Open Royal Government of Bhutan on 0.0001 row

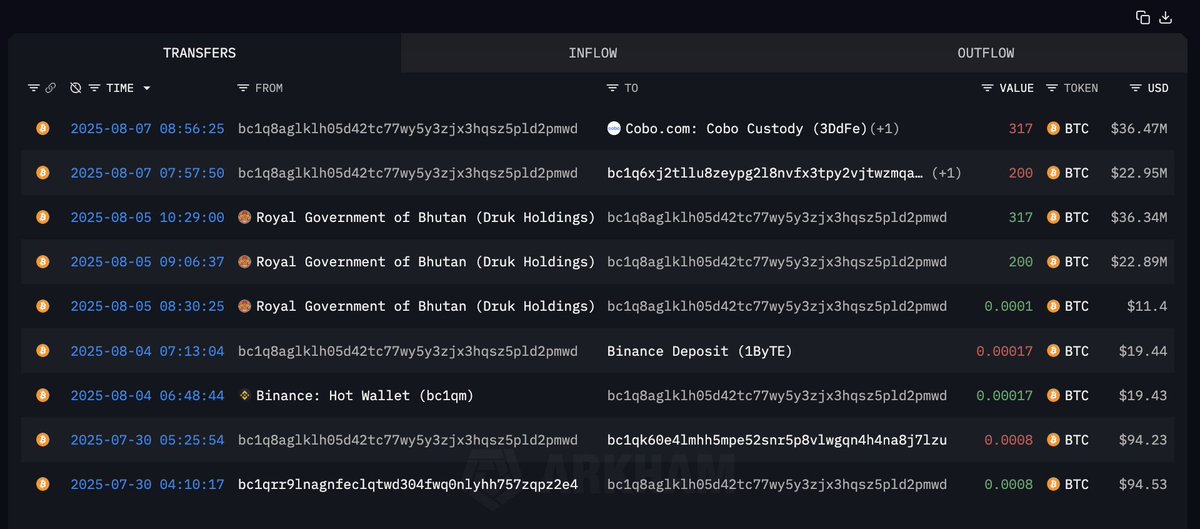coord(425,306)
